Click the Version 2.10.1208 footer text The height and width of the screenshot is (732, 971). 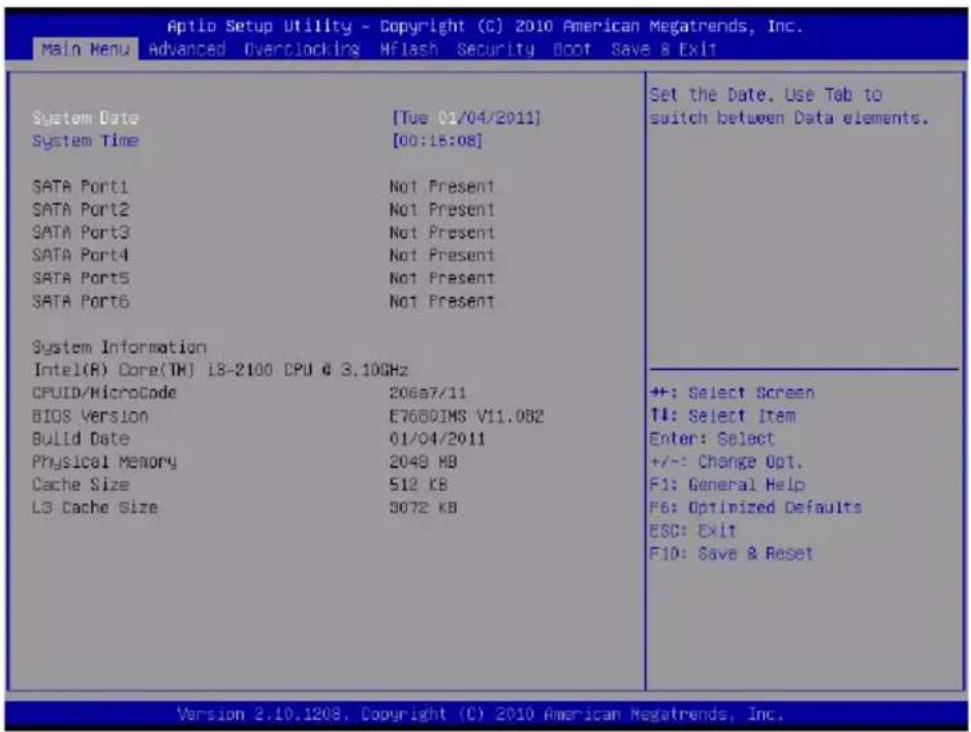(x=481, y=715)
